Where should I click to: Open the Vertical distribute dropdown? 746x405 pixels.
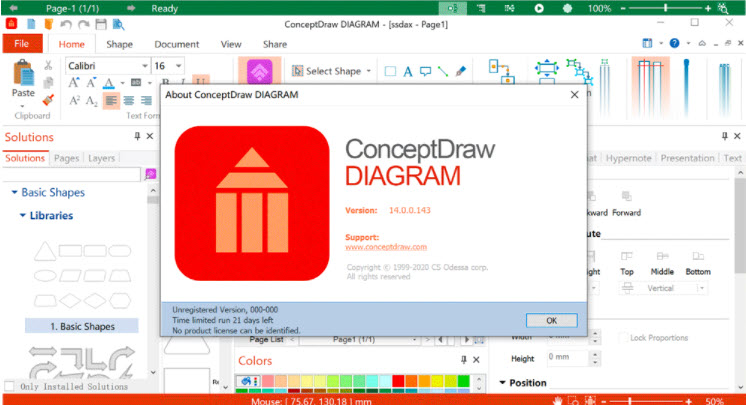[701, 288]
